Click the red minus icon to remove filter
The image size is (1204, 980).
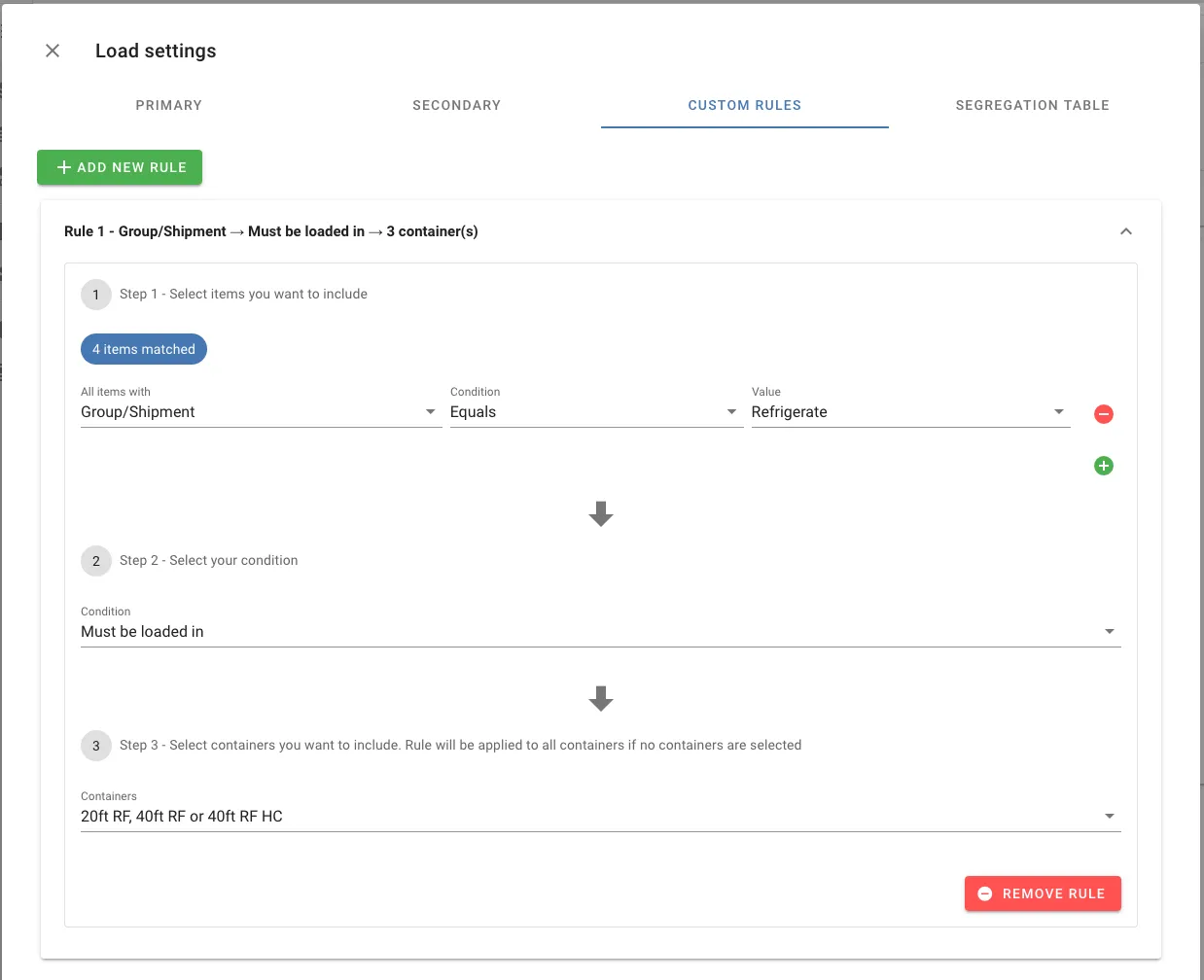click(1104, 414)
